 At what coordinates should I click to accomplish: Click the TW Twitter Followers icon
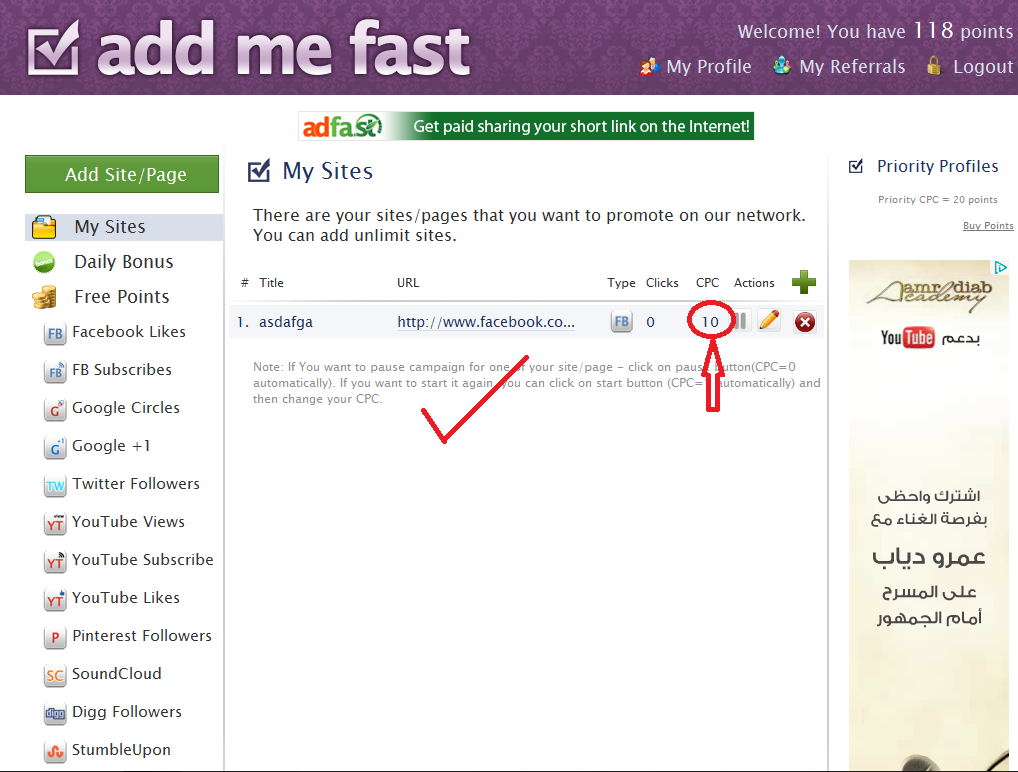55,486
